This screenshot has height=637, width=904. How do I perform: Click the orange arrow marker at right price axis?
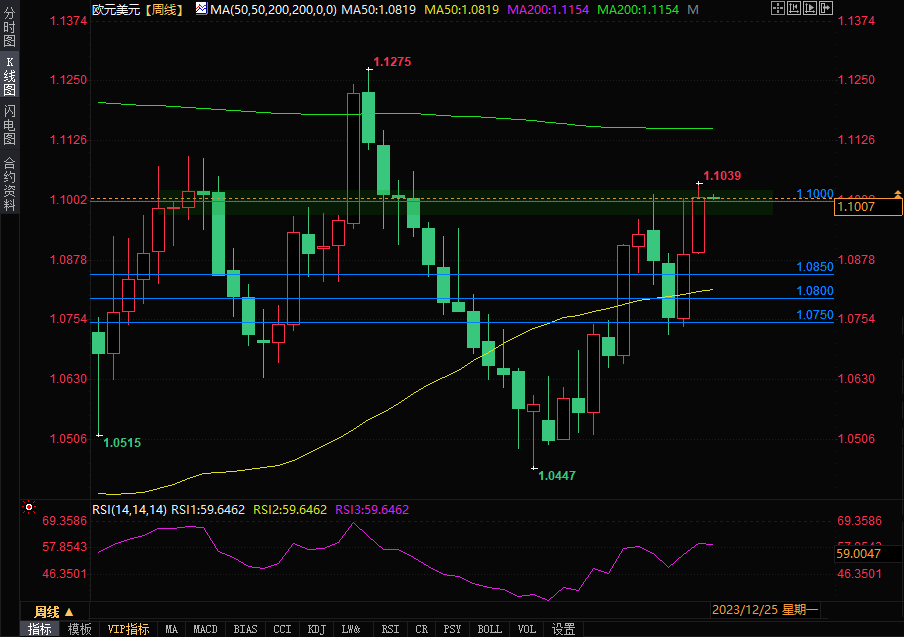point(897,192)
